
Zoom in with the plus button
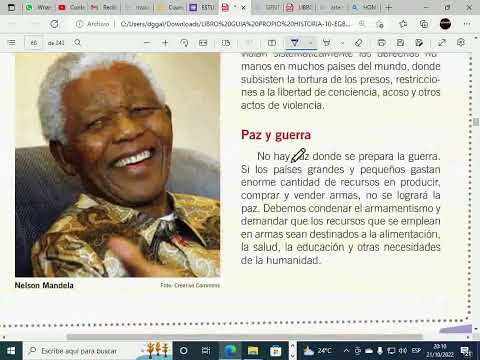pyautogui.click(x=165, y=43)
